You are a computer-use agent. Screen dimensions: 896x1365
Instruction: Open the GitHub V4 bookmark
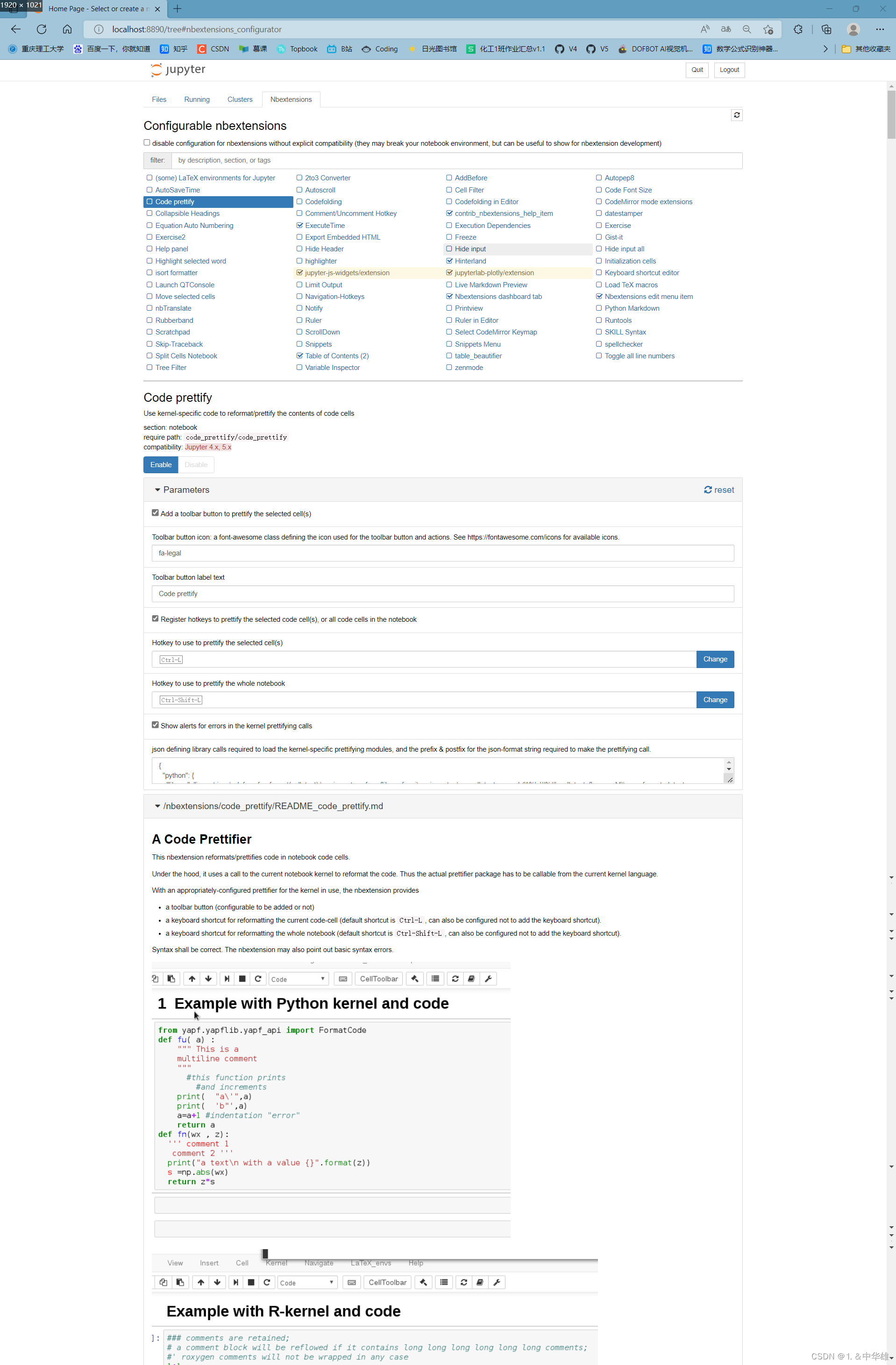tap(566, 49)
